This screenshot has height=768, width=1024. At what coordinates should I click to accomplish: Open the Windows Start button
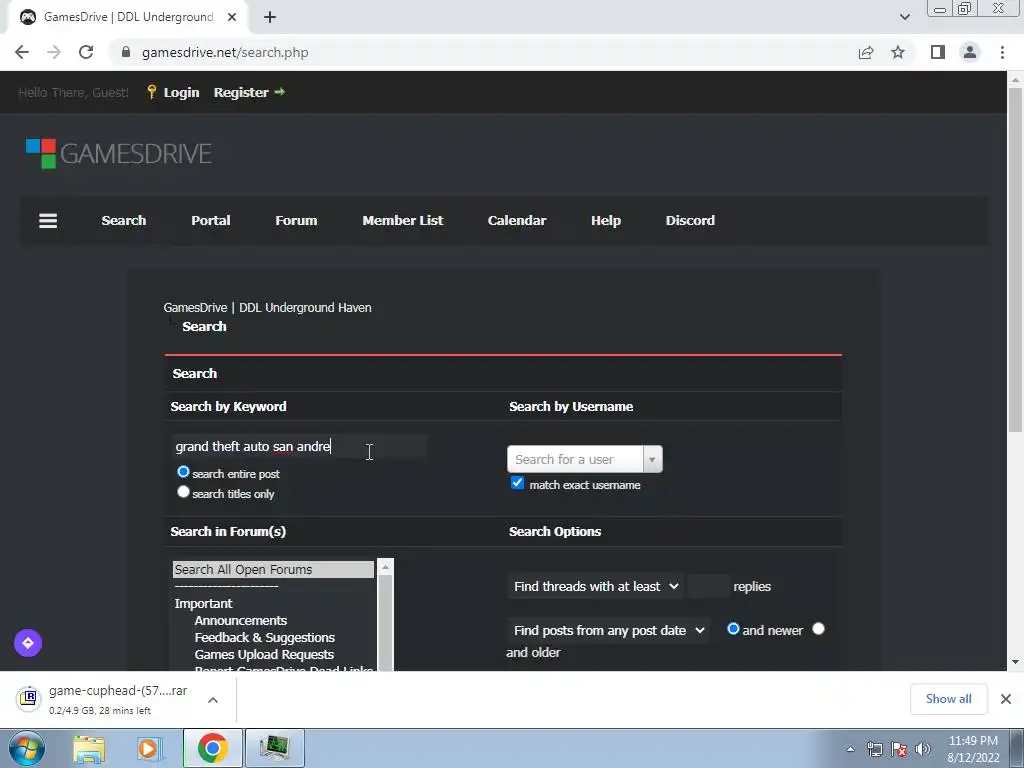pyautogui.click(x=27, y=748)
